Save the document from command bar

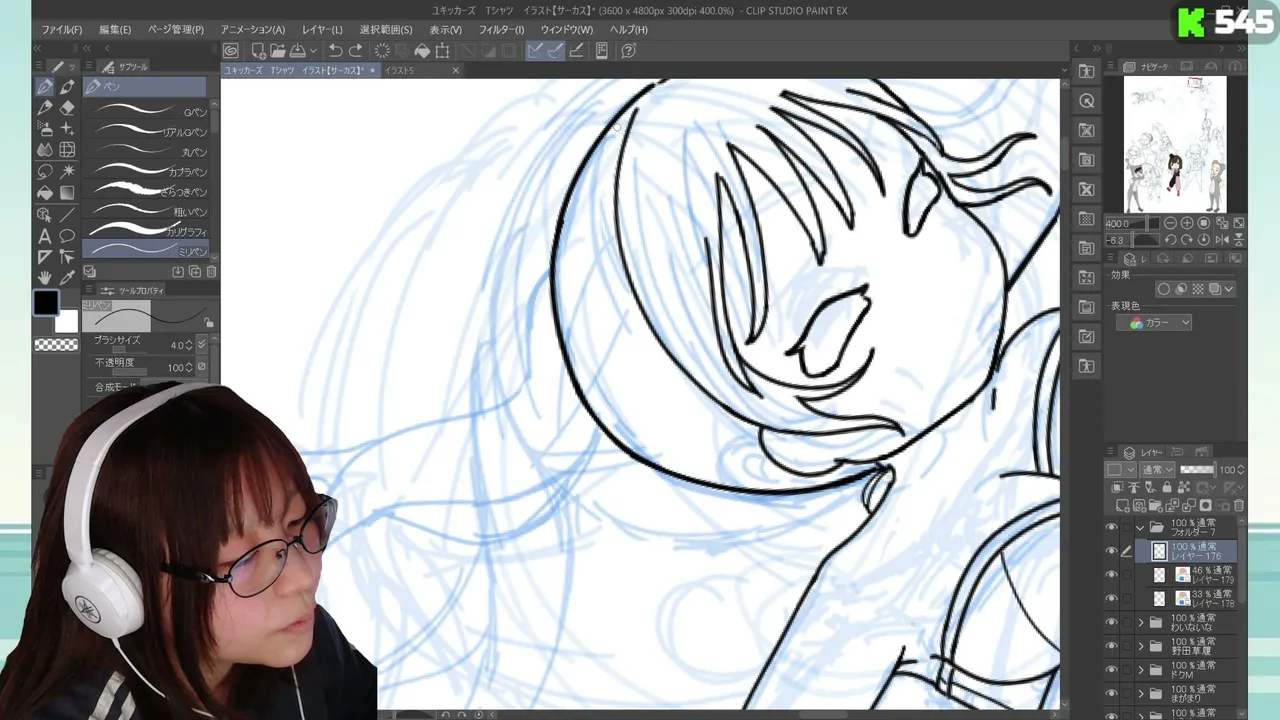[297, 51]
